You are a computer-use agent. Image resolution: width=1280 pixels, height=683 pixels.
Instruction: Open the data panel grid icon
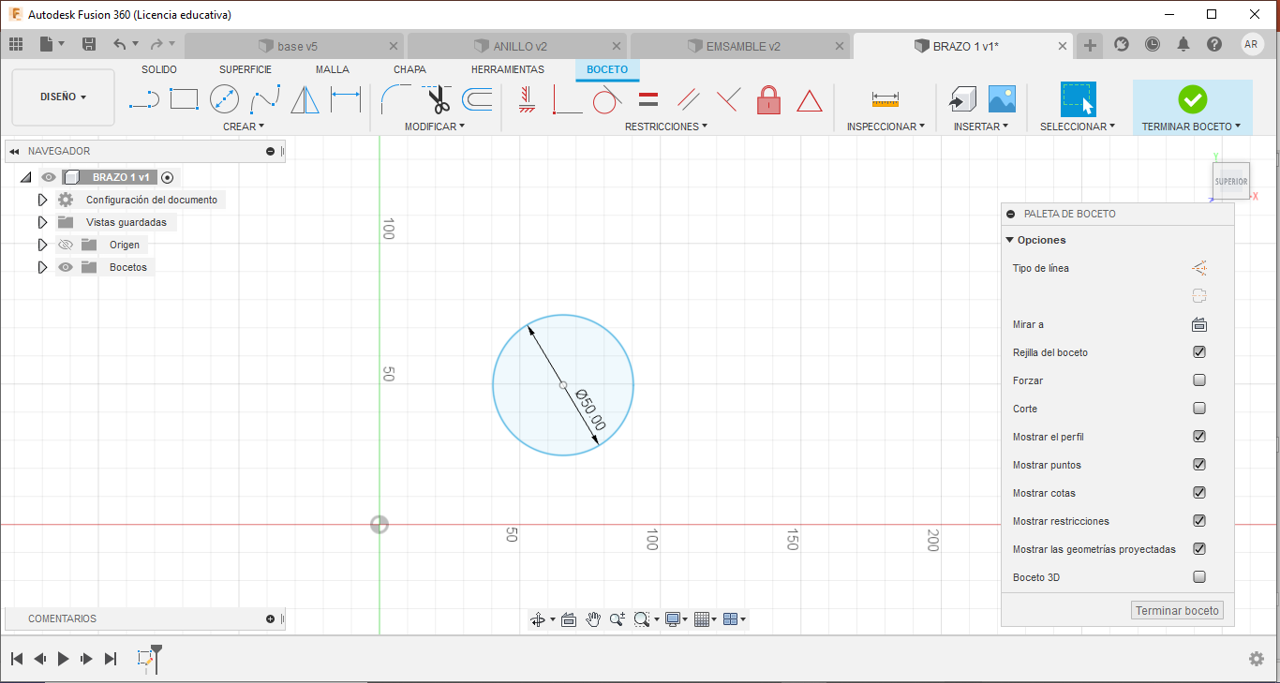(16, 44)
